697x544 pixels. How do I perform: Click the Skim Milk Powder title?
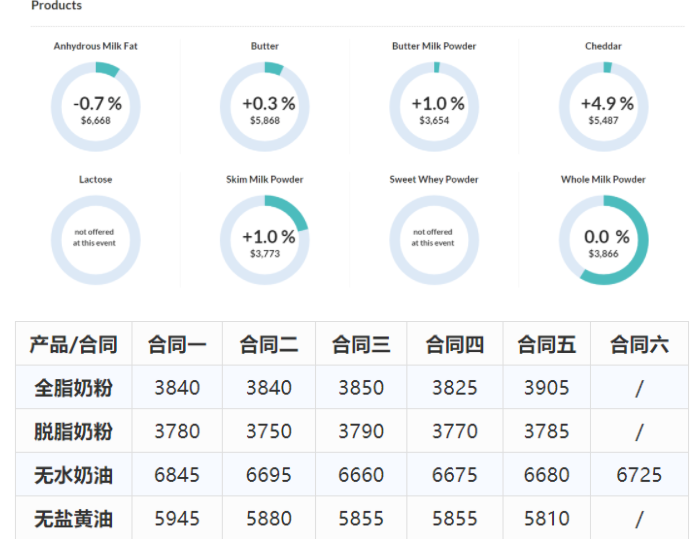[265, 180]
